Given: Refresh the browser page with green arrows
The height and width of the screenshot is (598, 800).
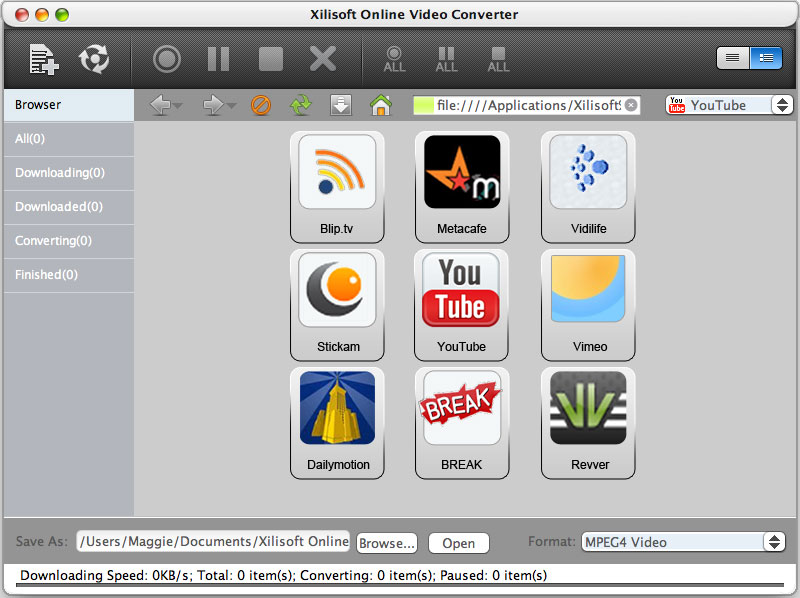Looking at the screenshot, I should pos(300,105).
